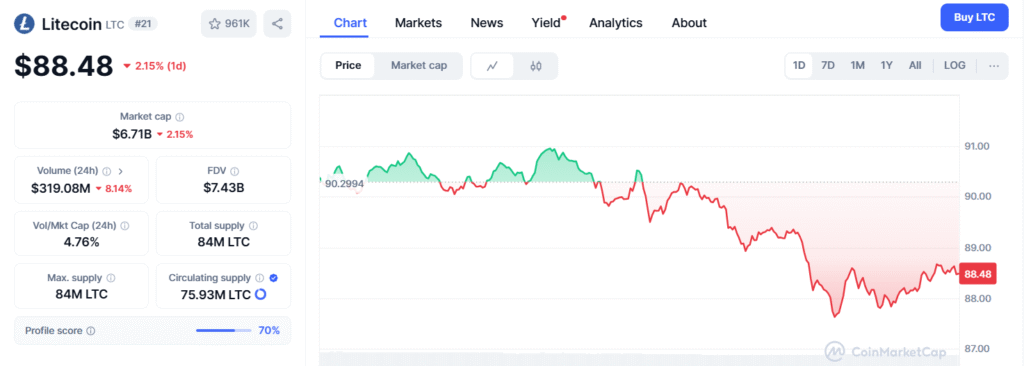
Task: Click the Profile score progress bar
Action: click(223, 331)
